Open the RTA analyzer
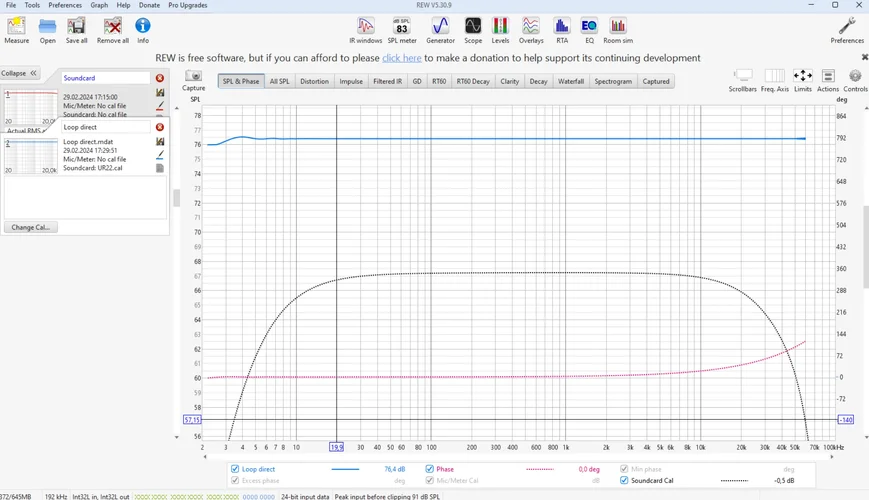 562,30
